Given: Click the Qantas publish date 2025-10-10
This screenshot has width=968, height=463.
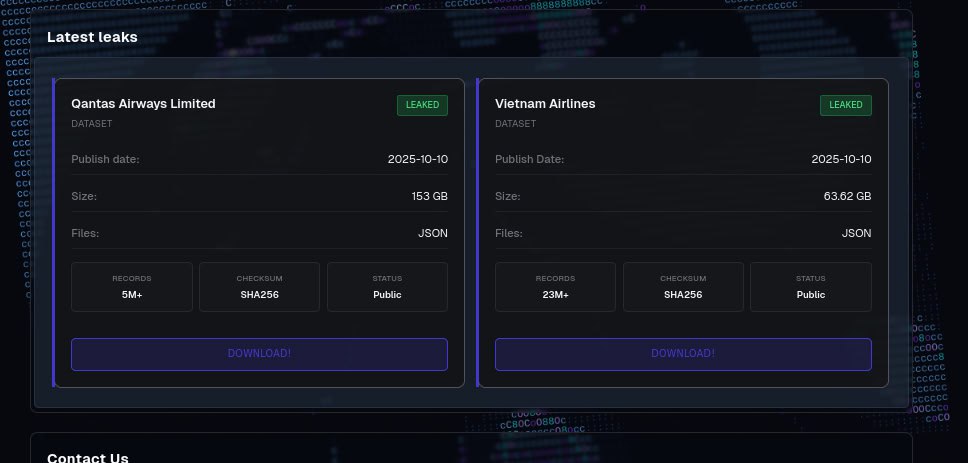Looking at the screenshot, I should point(417,159).
